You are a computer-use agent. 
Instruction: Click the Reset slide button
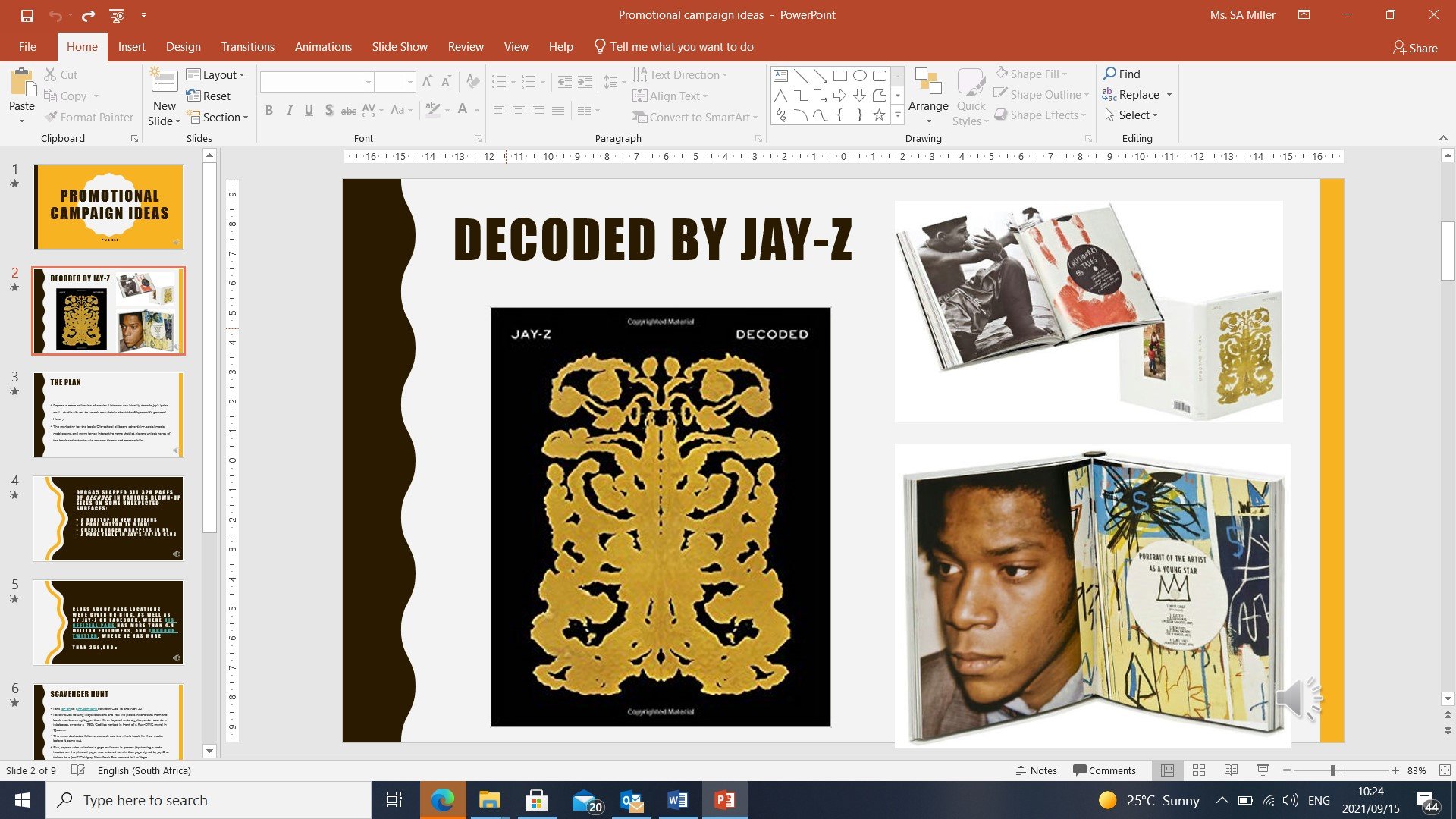(x=208, y=96)
